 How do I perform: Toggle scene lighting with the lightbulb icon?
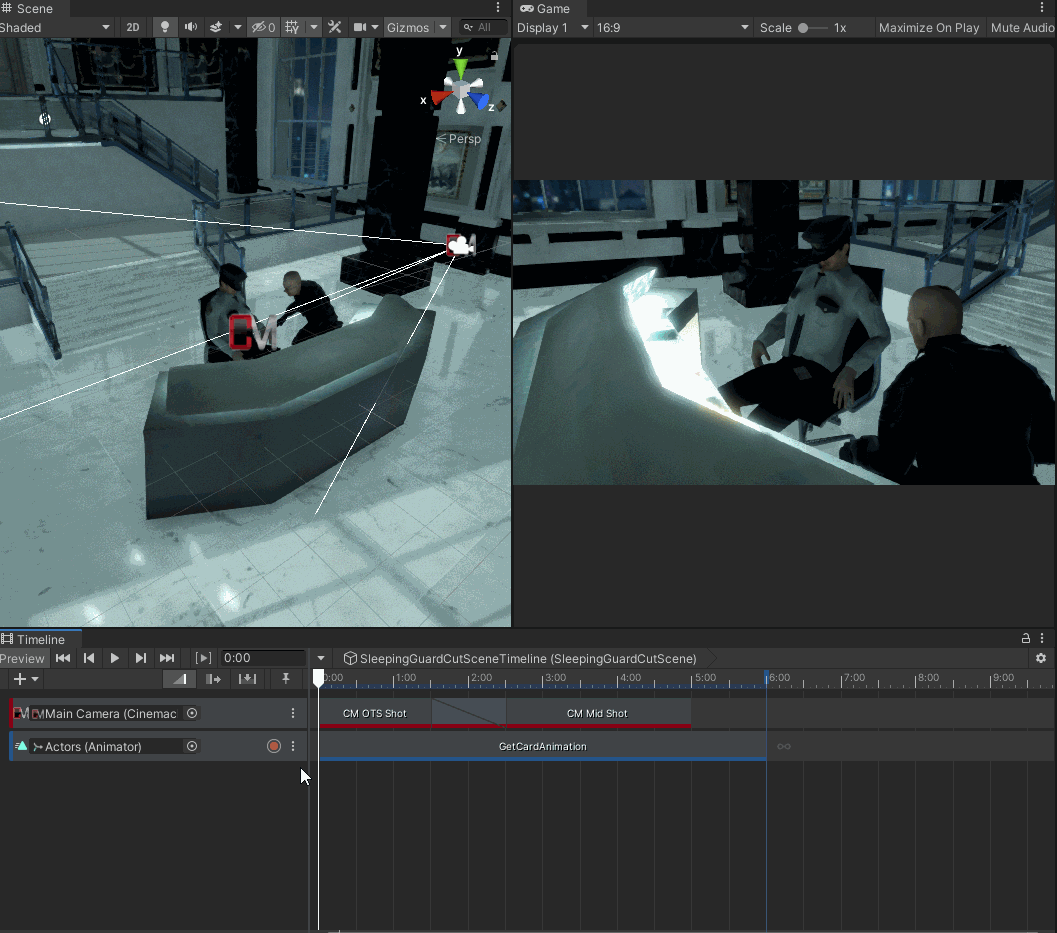165,28
